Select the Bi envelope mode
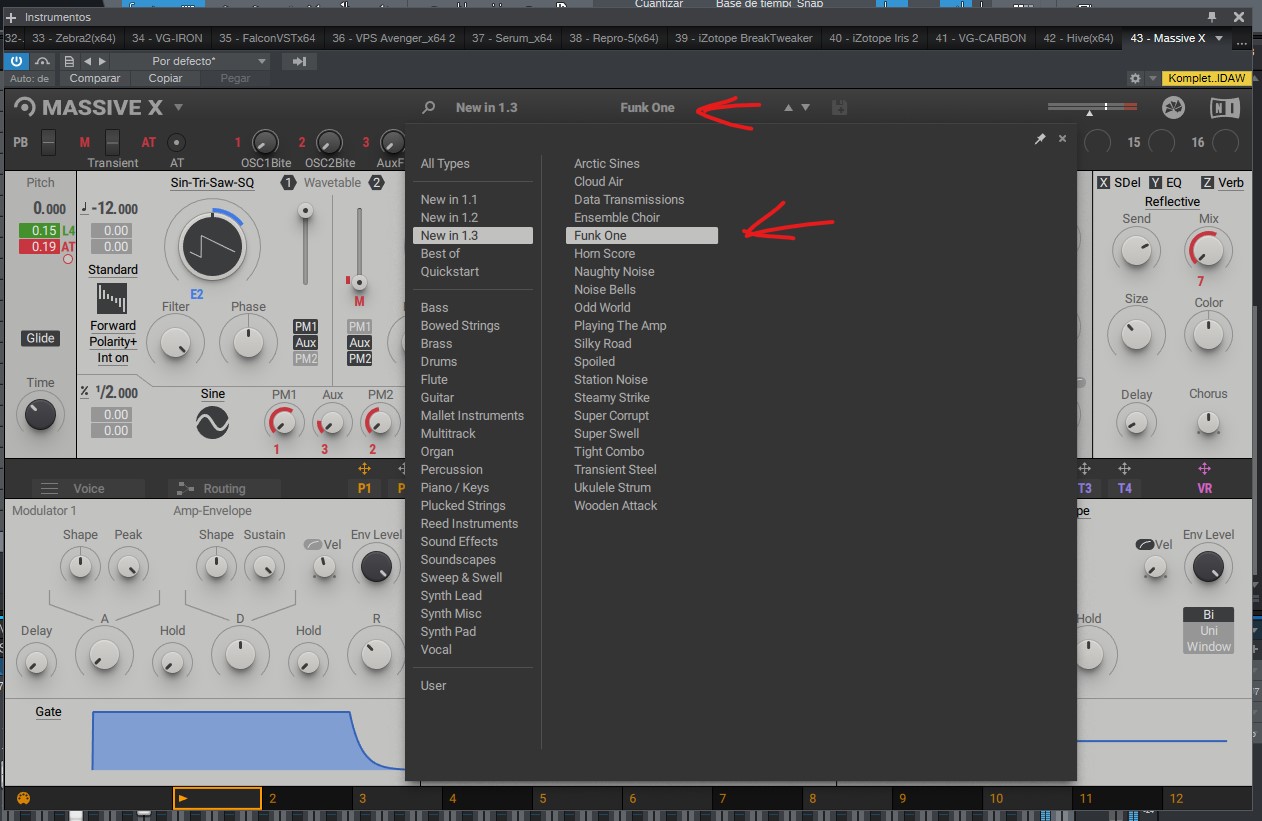 [1208, 614]
